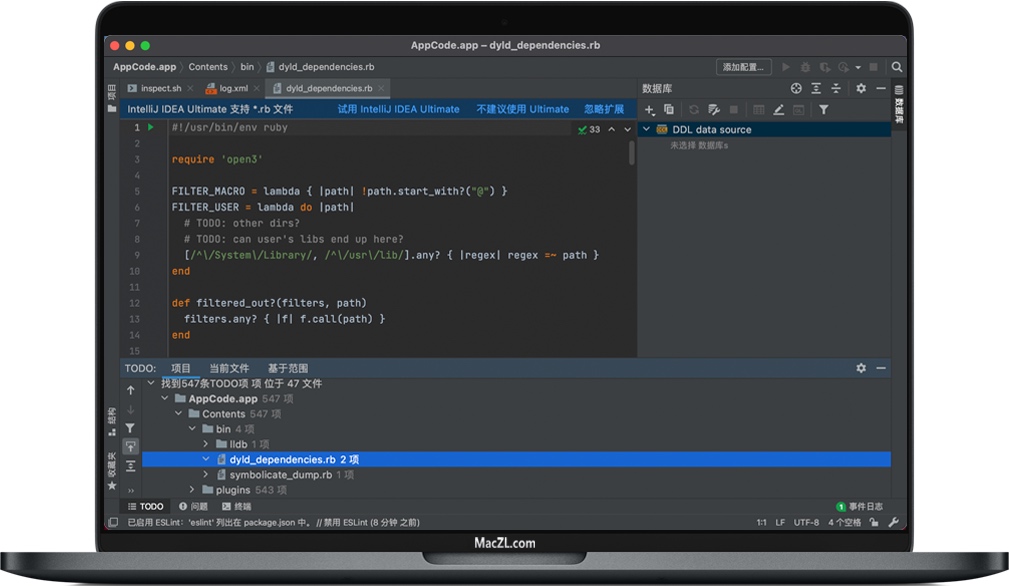Open TODO panel settings via gear icon
1009x586 pixels.
click(x=860, y=368)
